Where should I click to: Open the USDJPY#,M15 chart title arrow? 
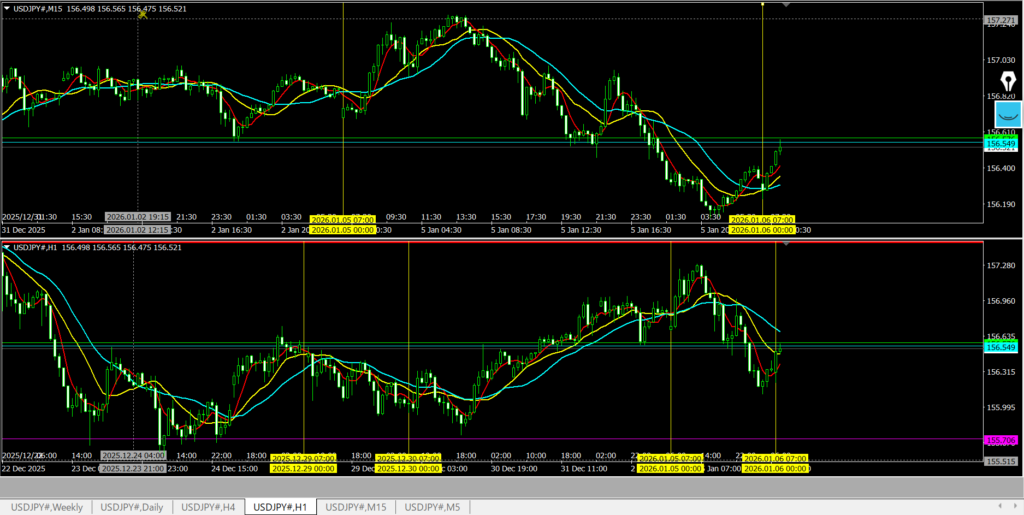coord(7,9)
